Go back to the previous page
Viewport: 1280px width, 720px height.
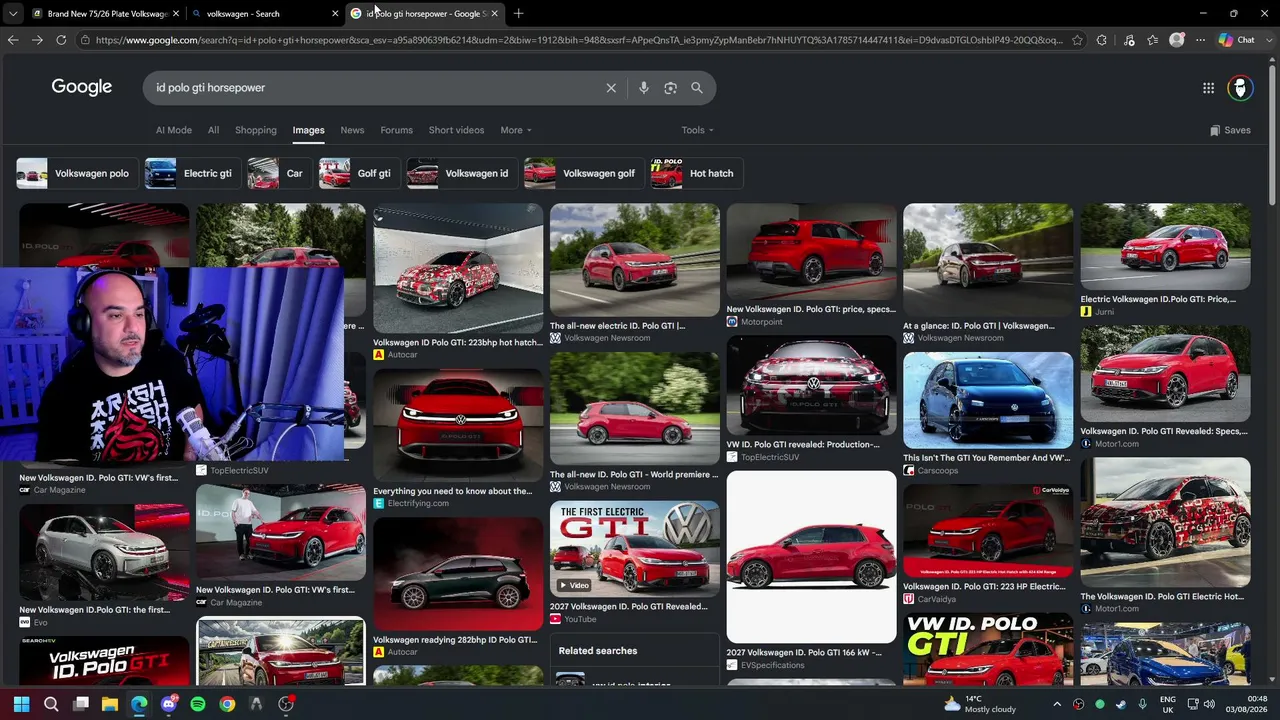(13, 40)
